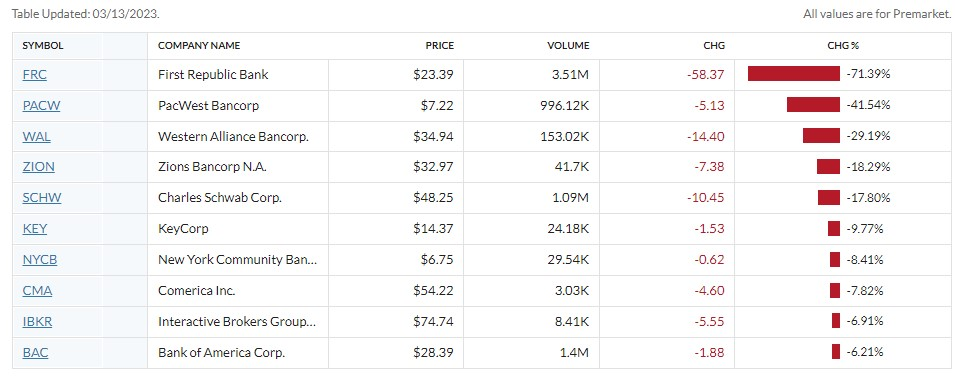Open the IBKR ticker symbol link

pyautogui.click(x=37, y=322)
